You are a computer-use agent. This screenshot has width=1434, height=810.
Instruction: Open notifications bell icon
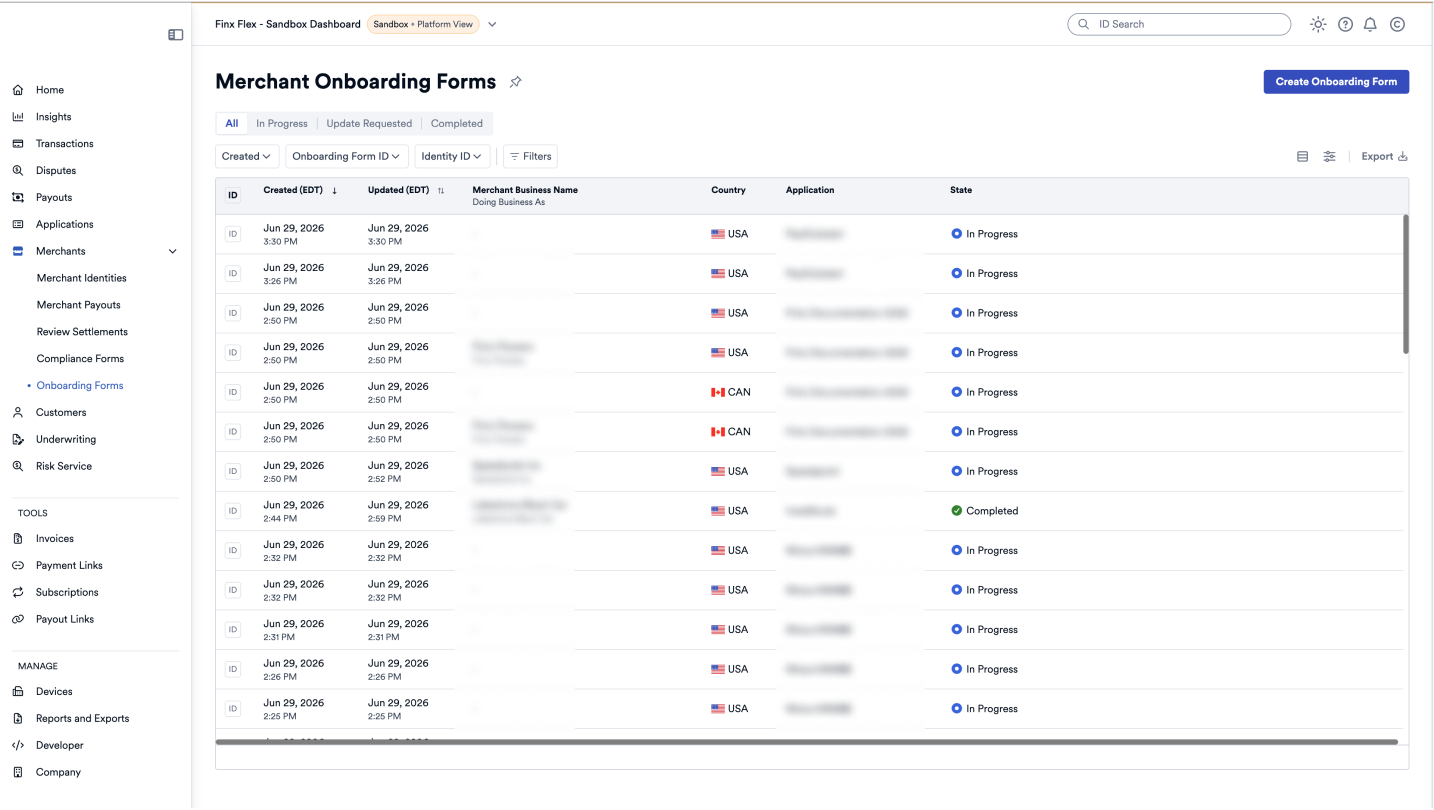click(1370, 24)
